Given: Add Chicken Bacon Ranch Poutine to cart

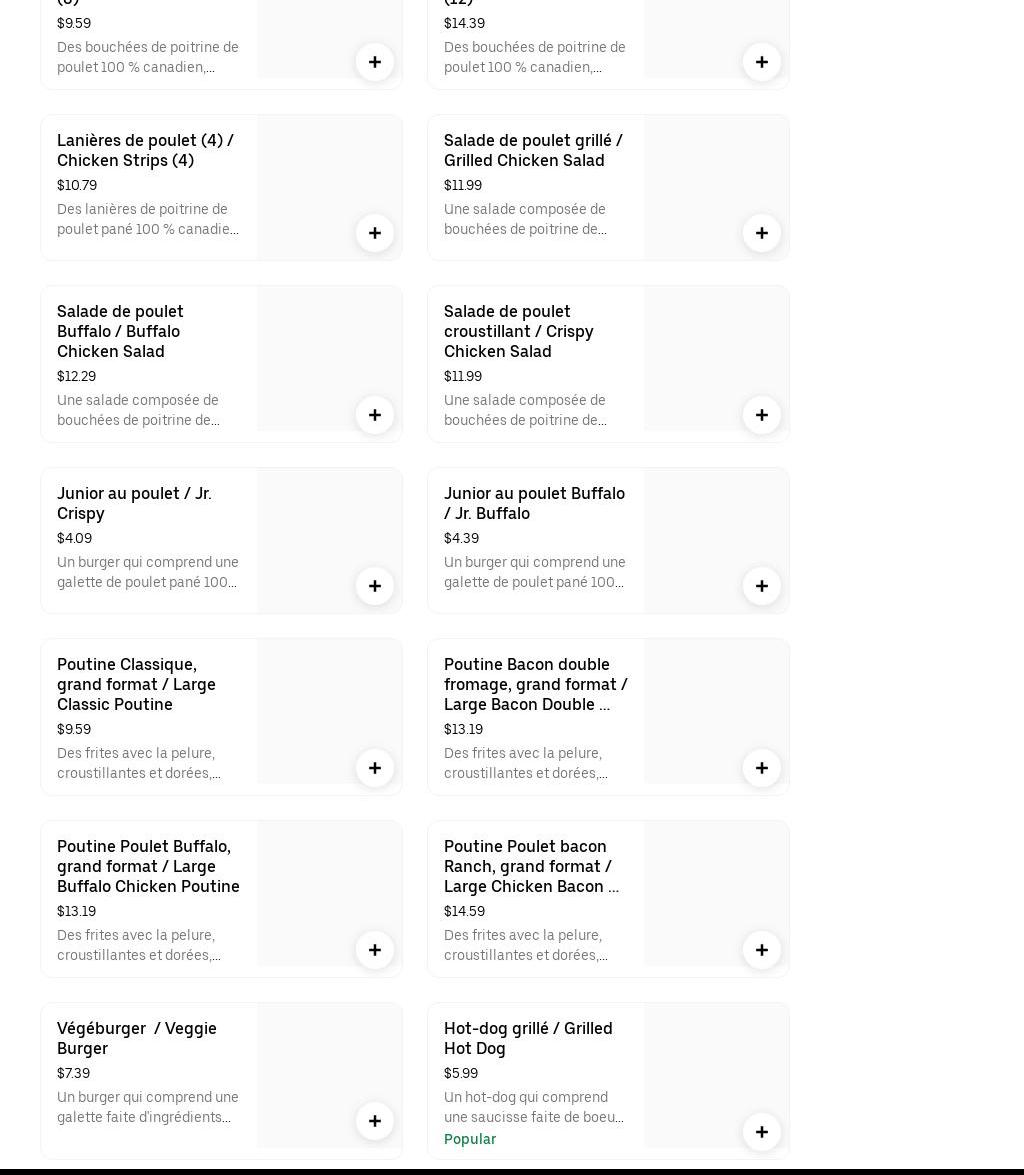Looking at the screenshot, I should tap(762, 950).
